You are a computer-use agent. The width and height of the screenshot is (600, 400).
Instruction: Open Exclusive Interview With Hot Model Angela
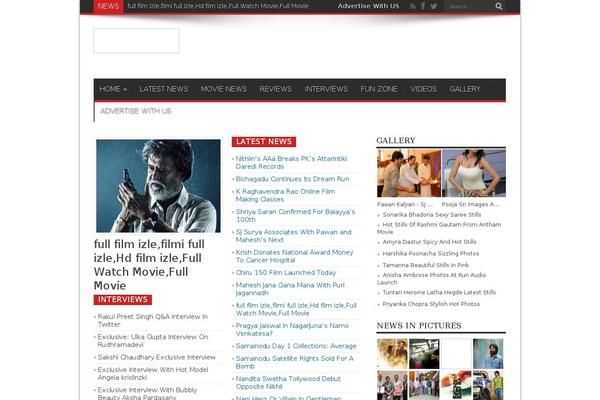coord(153,373)
